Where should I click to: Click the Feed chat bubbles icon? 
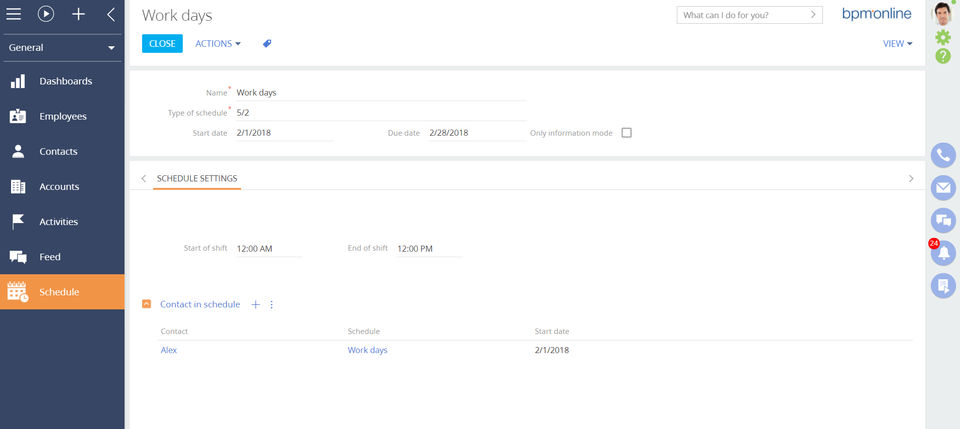click(x=18, y=257)
